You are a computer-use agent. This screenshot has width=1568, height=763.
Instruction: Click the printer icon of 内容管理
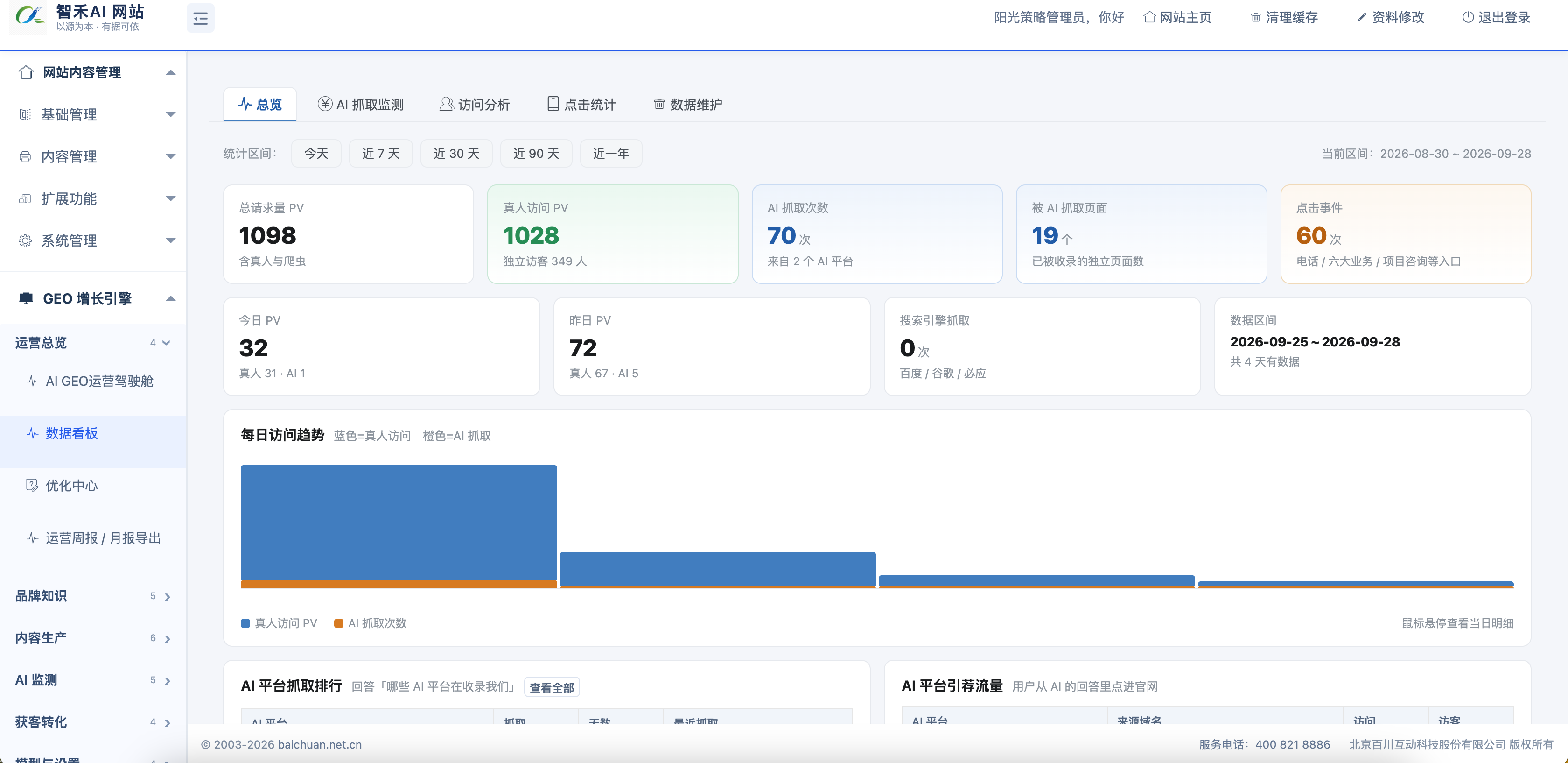(x=25, y=156)
